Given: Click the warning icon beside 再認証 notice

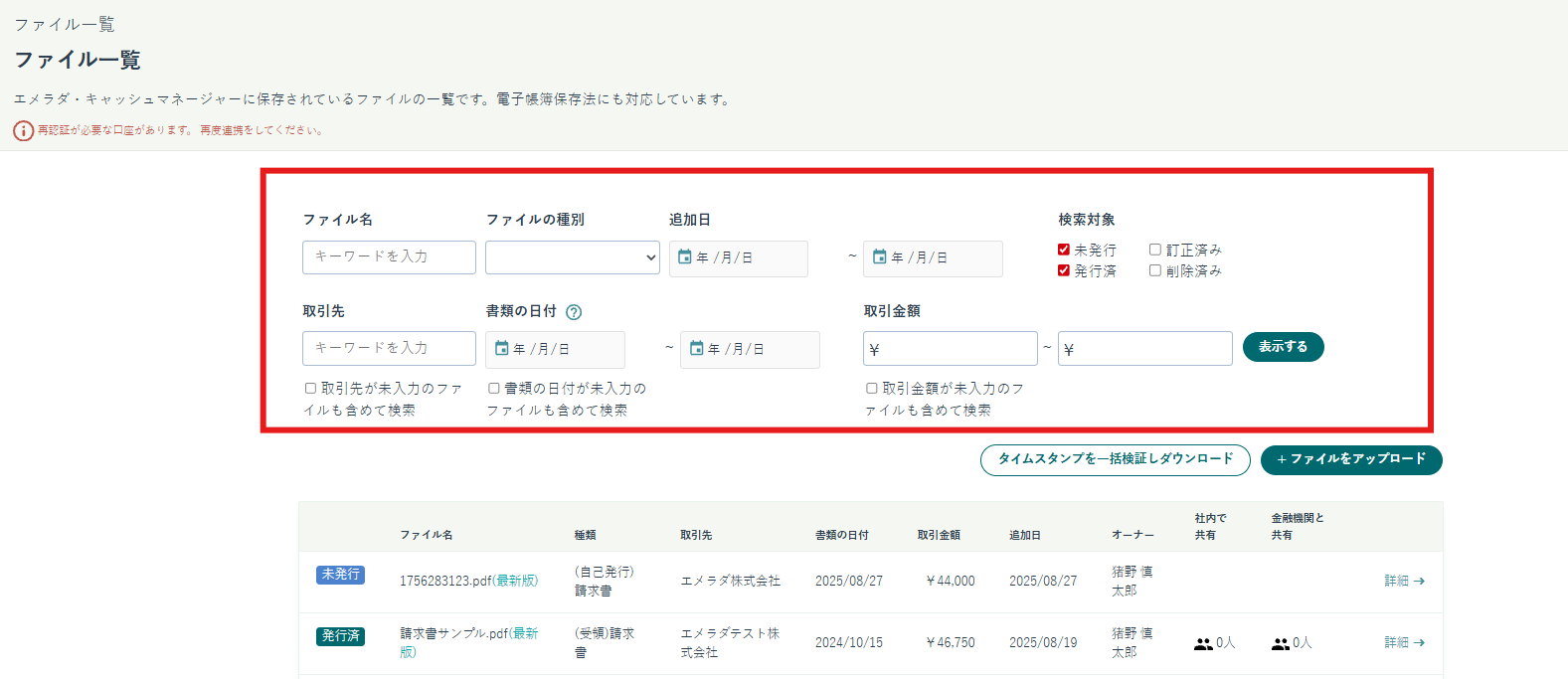Looking at the screenshot, I should (x=23, y=130).
